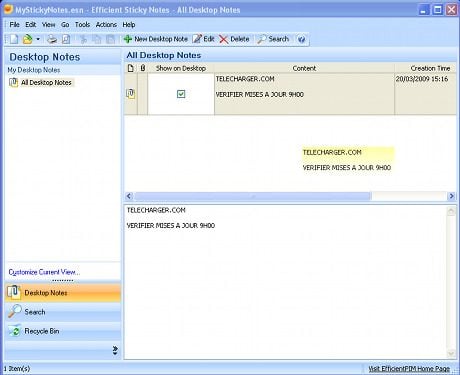Click New Desktop Note button
The height and width of the screenshot is (375, 460).
[156, 39]
